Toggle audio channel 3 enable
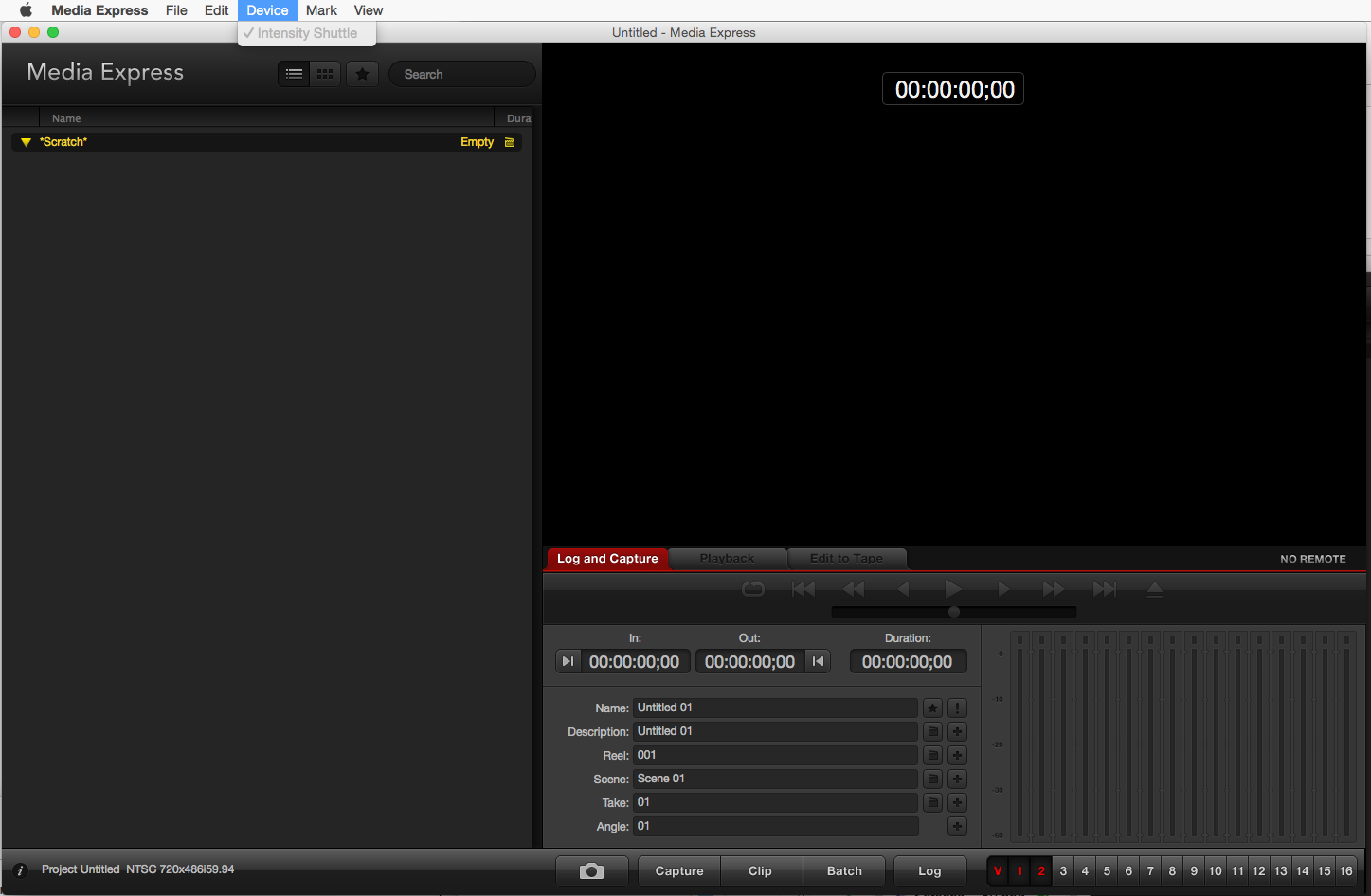The height and width of the screenshot is (896, 1371). coord(1063,871)
